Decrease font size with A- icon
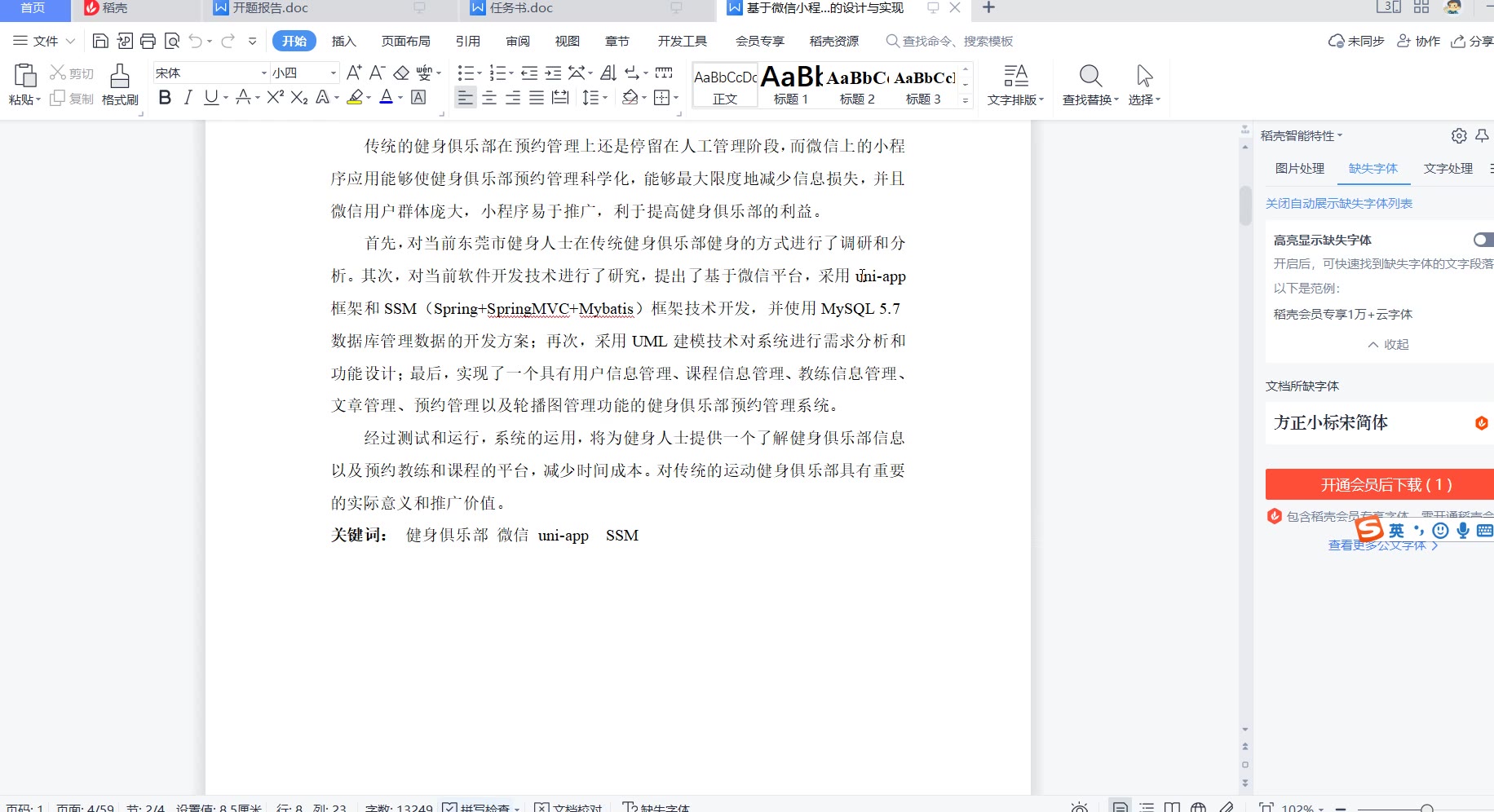The height and width of the screenshot is (812, 1494). (377, 73)
